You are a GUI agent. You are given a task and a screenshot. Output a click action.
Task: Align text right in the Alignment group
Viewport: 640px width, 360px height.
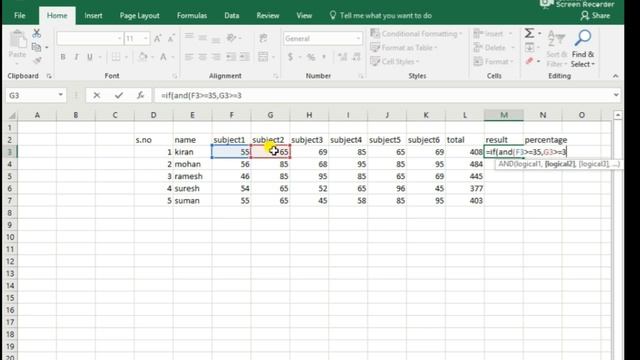(x=216, y=57)
